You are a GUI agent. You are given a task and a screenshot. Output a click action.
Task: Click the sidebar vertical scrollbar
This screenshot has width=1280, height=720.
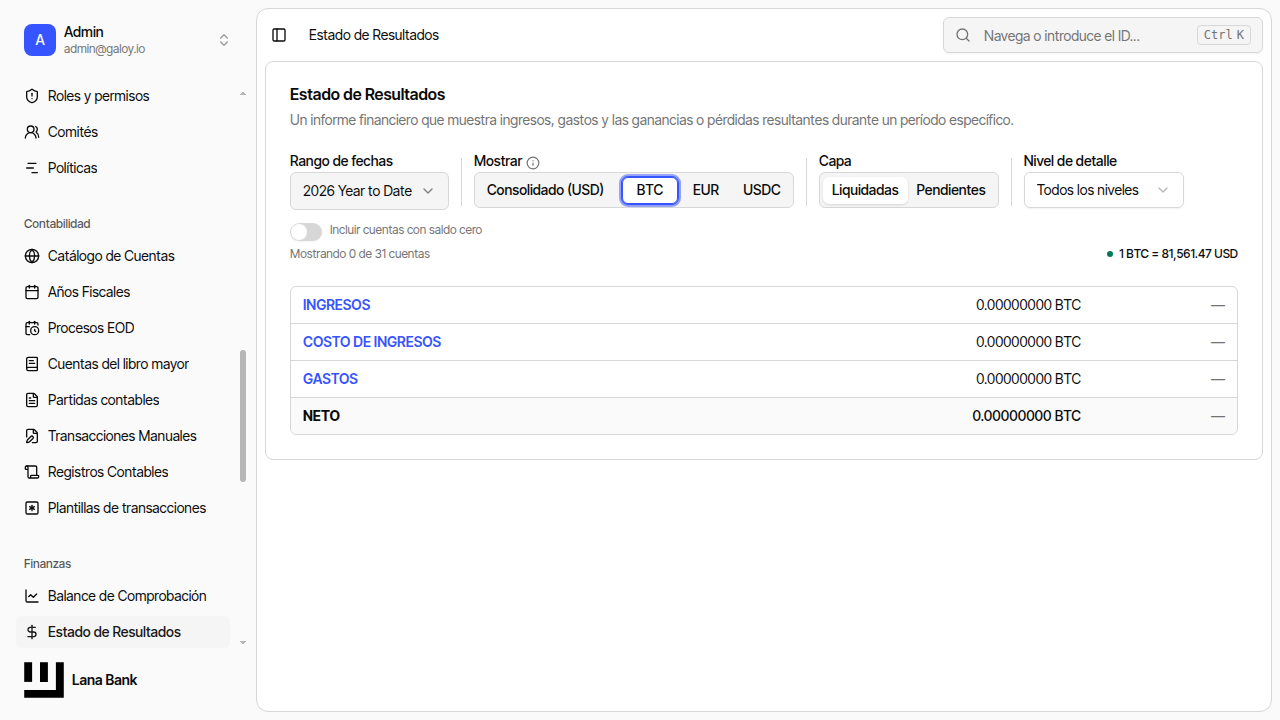point(243,415)
